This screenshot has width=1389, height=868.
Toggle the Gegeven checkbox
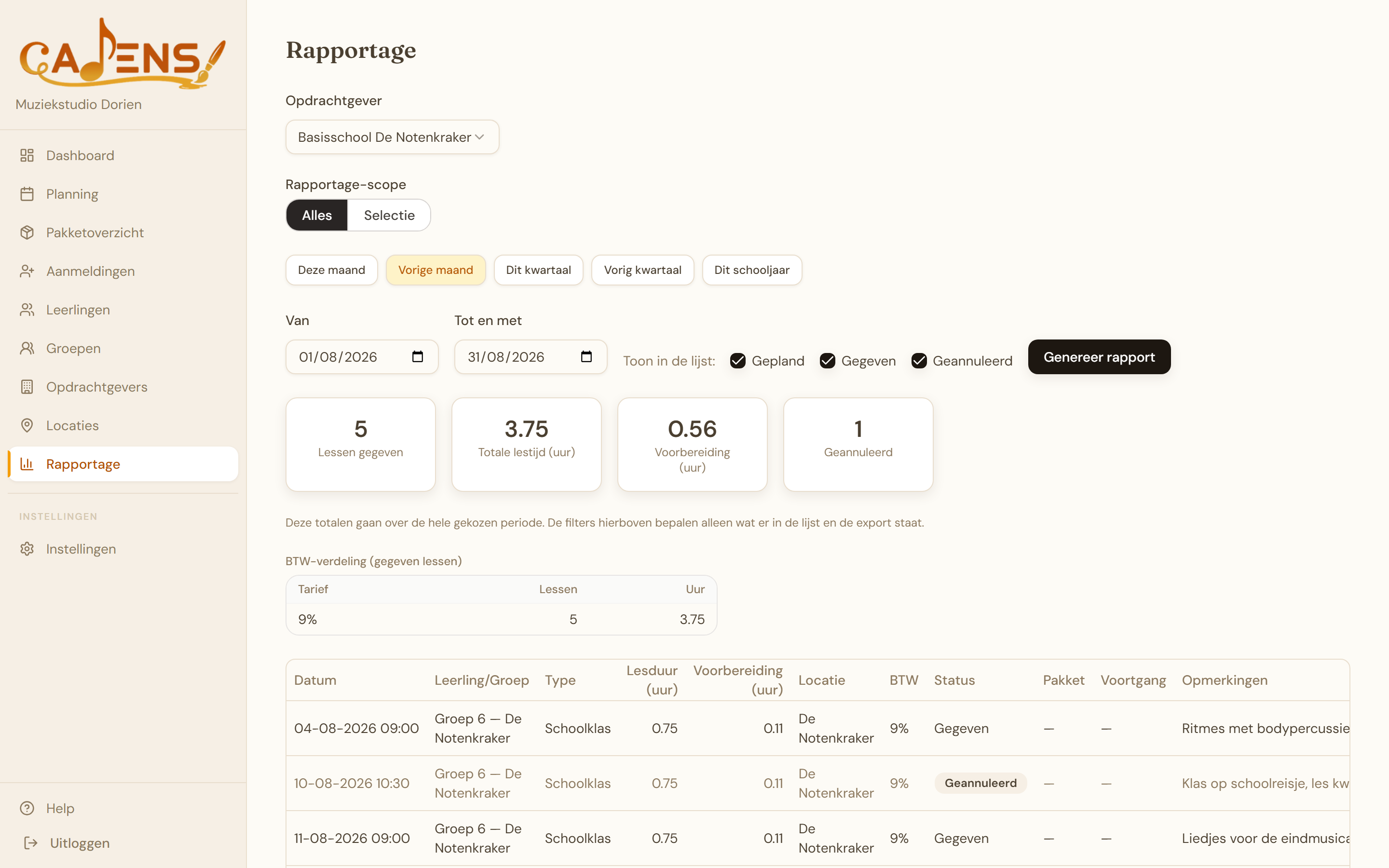point(827,361)
